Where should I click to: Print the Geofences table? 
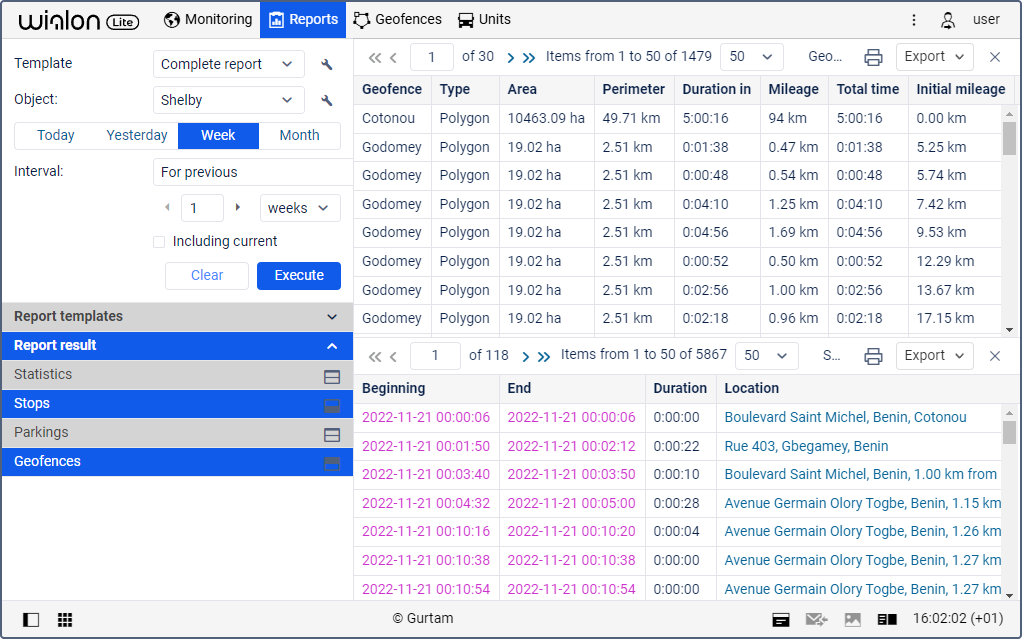[873, 57]
